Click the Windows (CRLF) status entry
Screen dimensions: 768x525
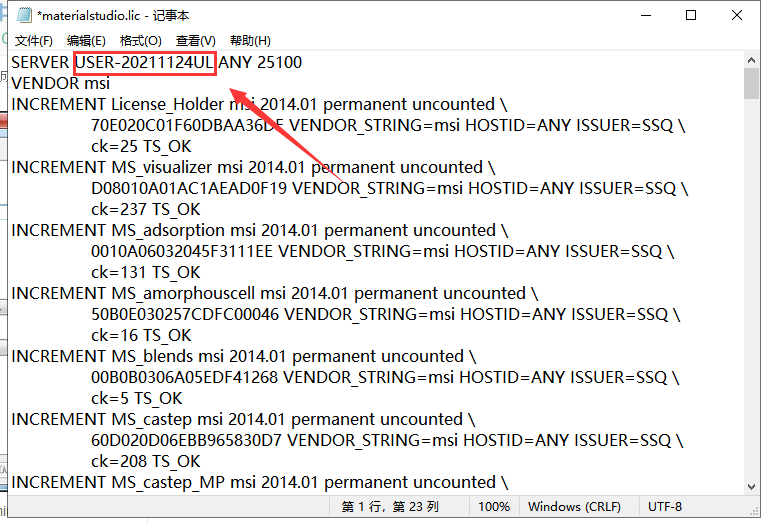tap(574, 507)
